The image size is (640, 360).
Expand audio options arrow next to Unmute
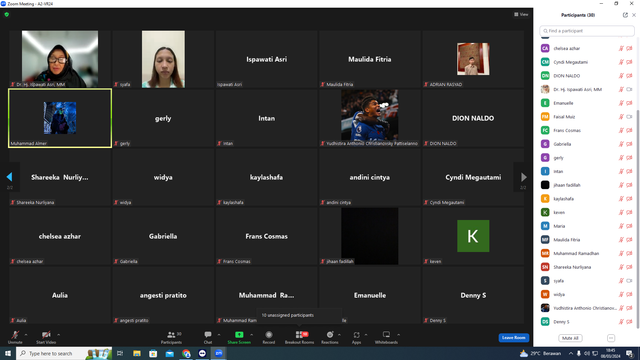click(26, 335)
